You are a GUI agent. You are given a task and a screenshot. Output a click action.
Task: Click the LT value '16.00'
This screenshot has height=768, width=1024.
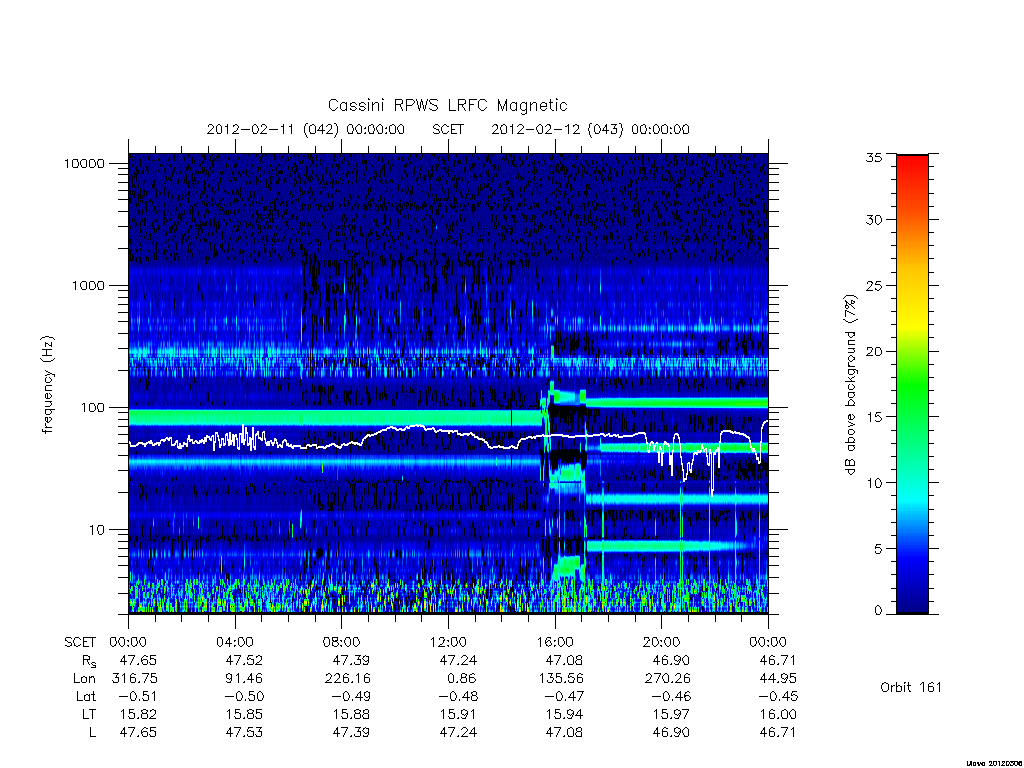tap(778, 714)
